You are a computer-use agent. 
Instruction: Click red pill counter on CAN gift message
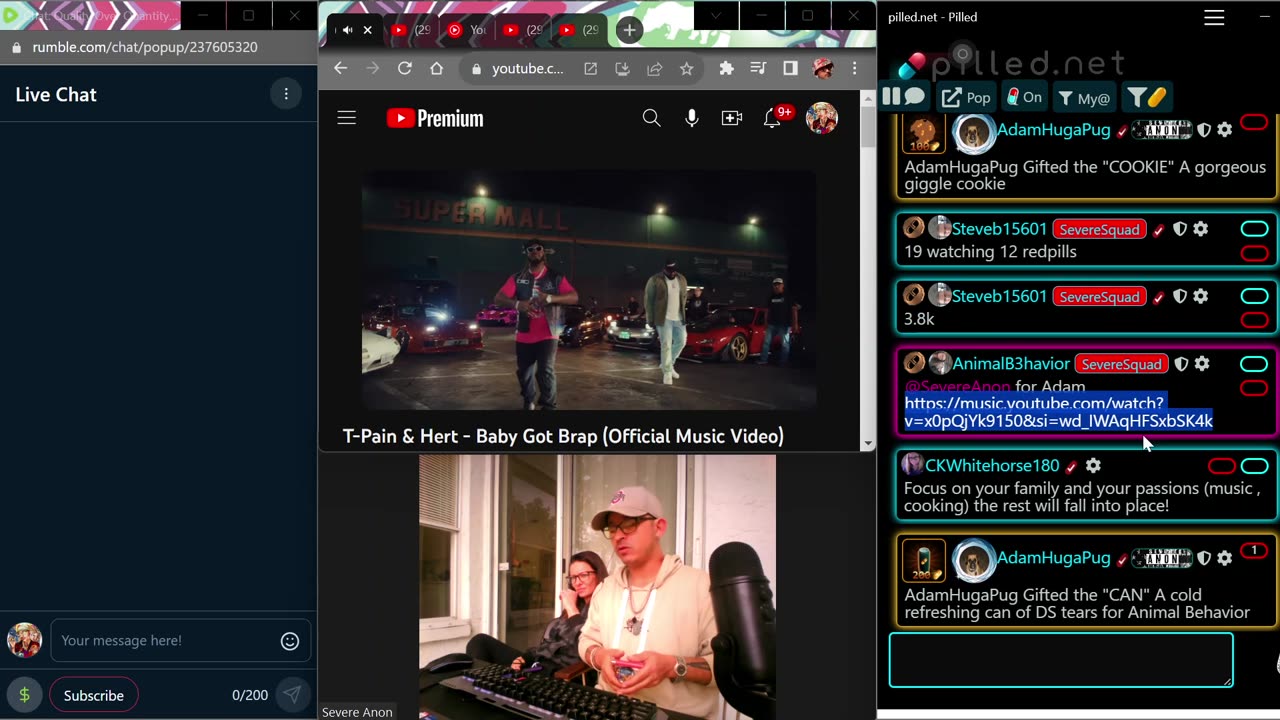tap(1254, 550)
